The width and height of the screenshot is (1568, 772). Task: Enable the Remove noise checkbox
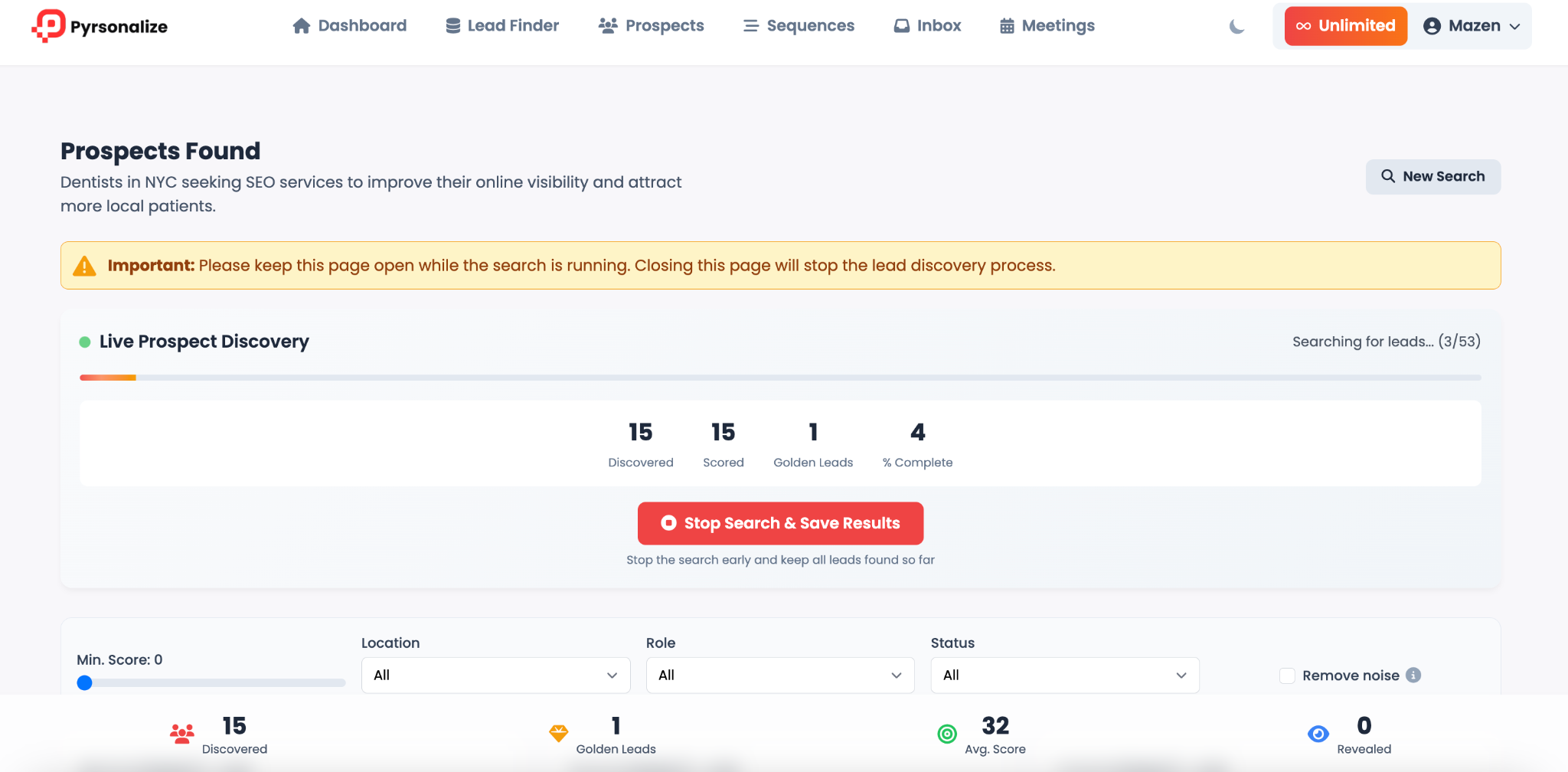[1287, 675]
